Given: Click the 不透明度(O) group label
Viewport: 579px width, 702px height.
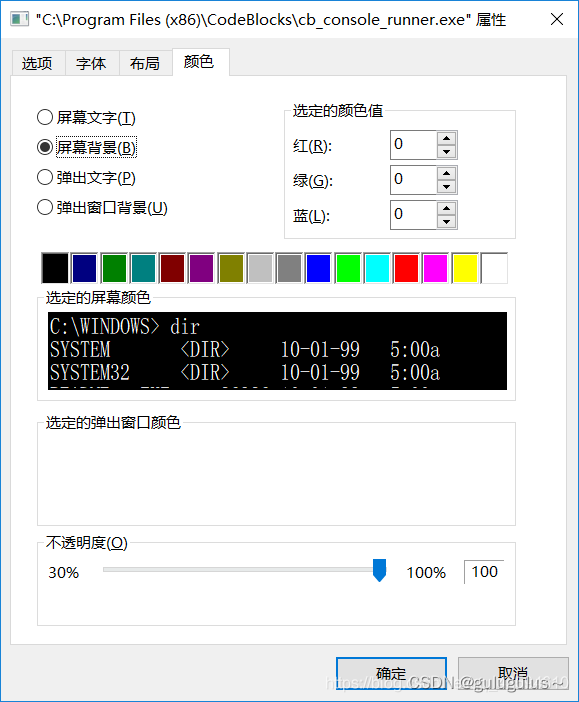Looking at the screenshot, I should point(87,543).
